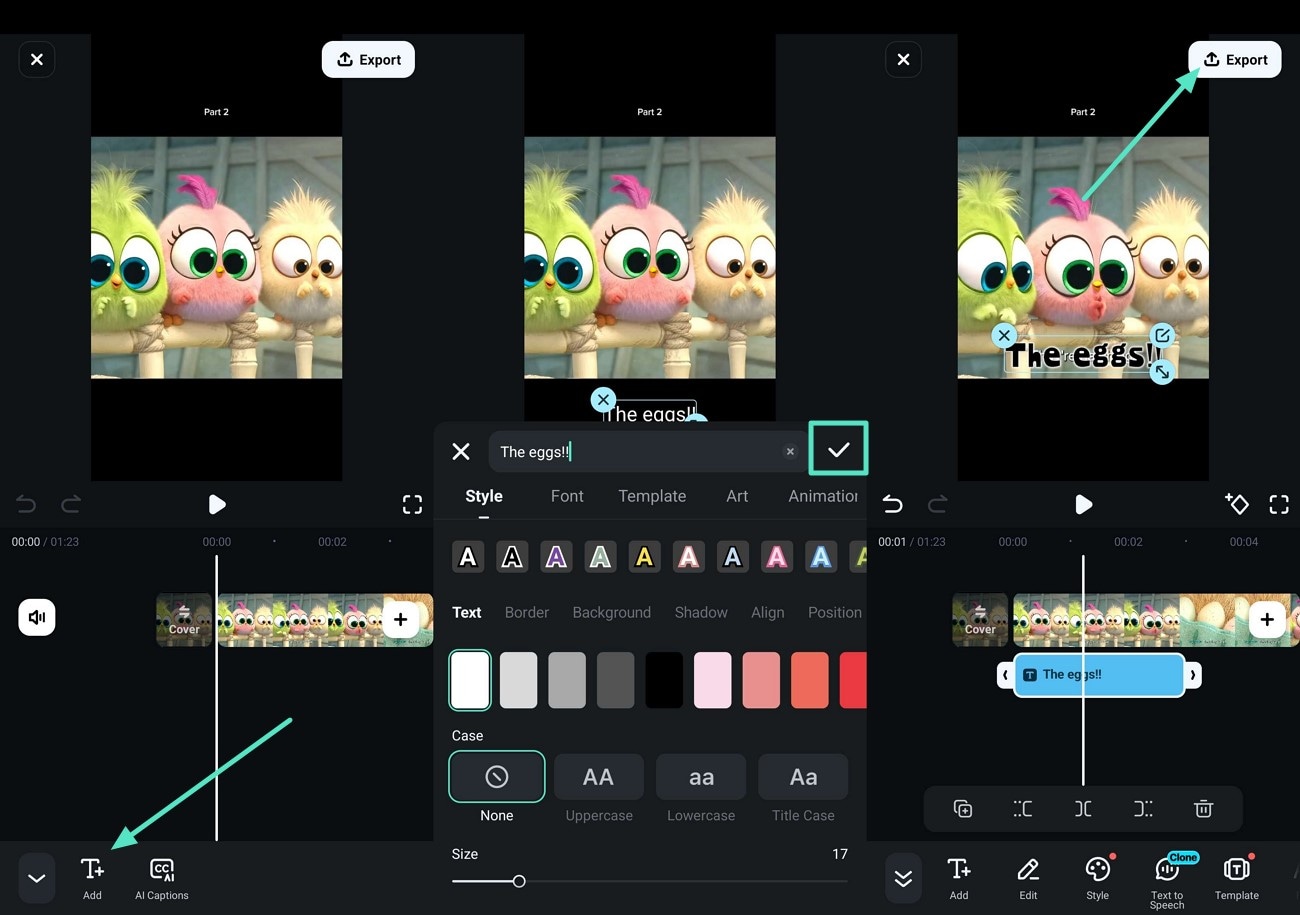1300x915 pixels.
Task: Duplicate the text clip with copy icon
Action: click(963, 809)
